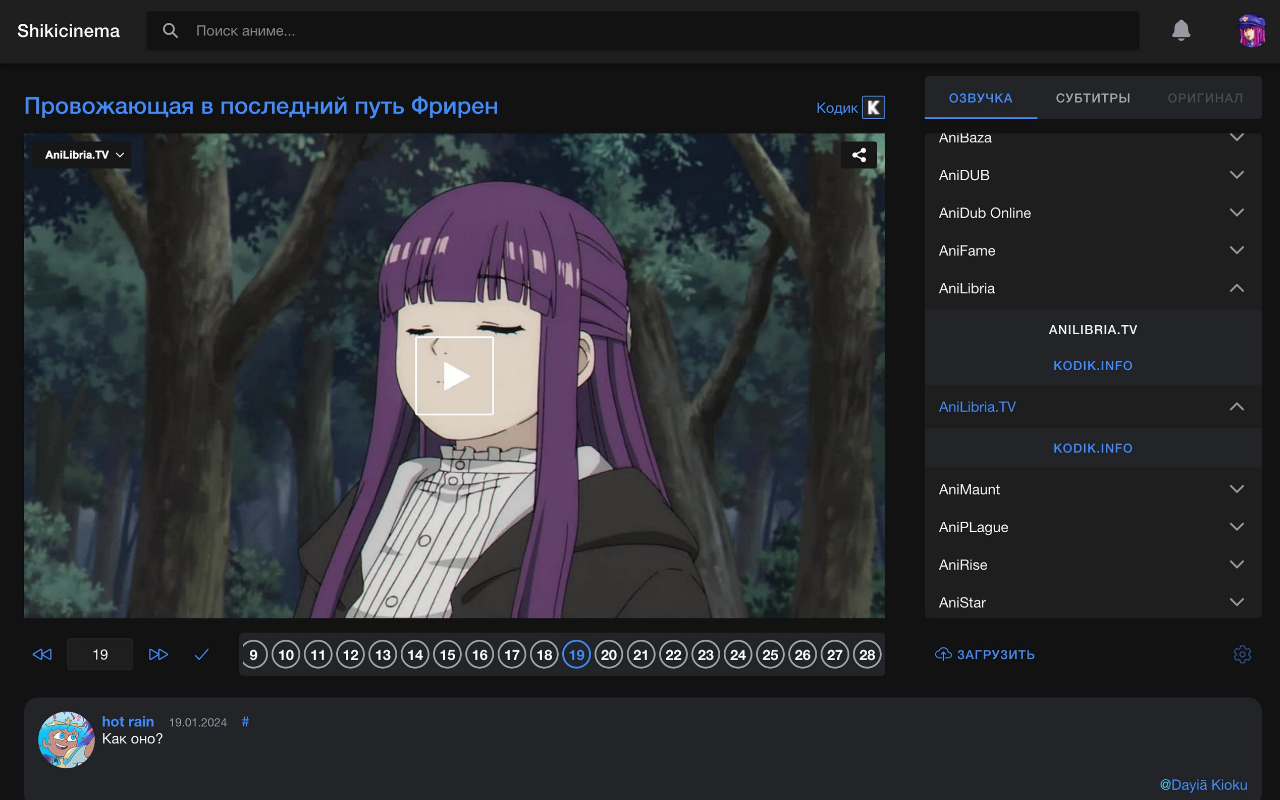Click hot rain's comment avatar

click(x=66, y=740)
